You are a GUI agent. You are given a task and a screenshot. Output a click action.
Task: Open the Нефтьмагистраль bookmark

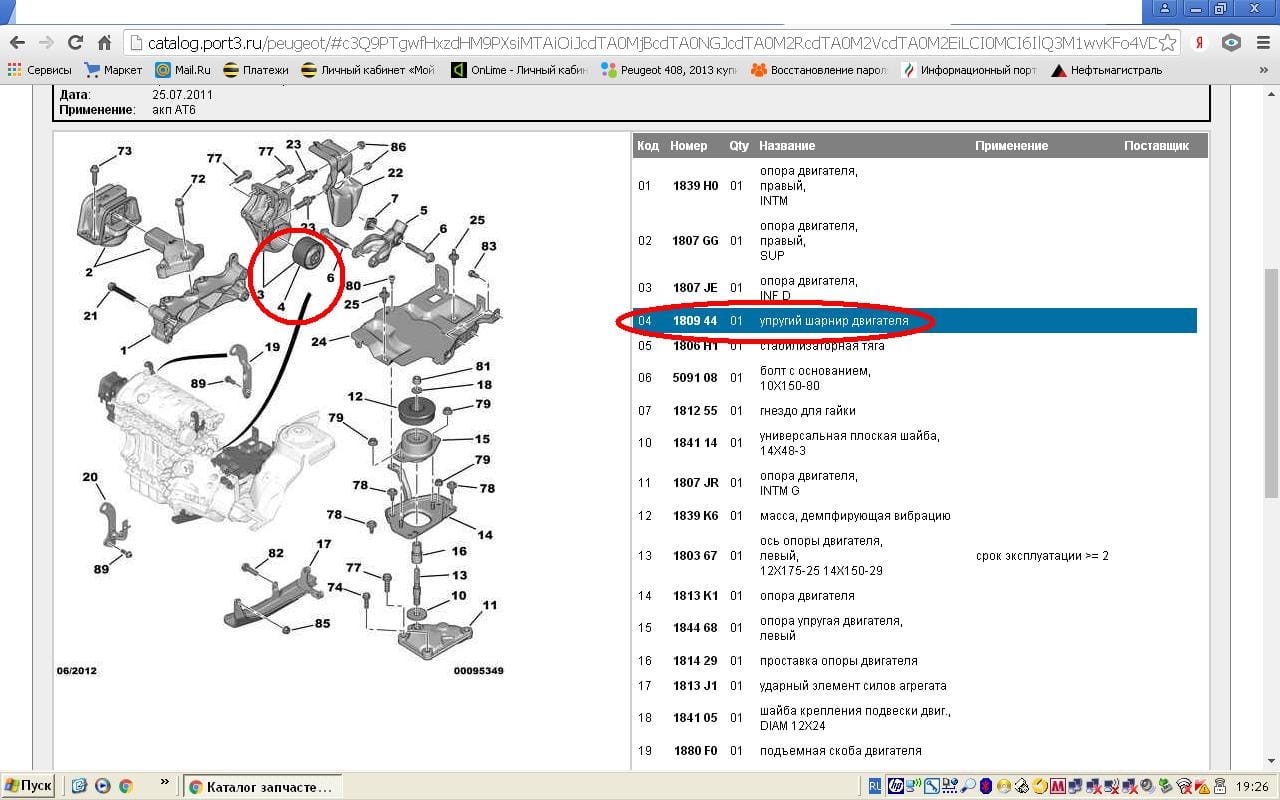tap(1107, 70)
